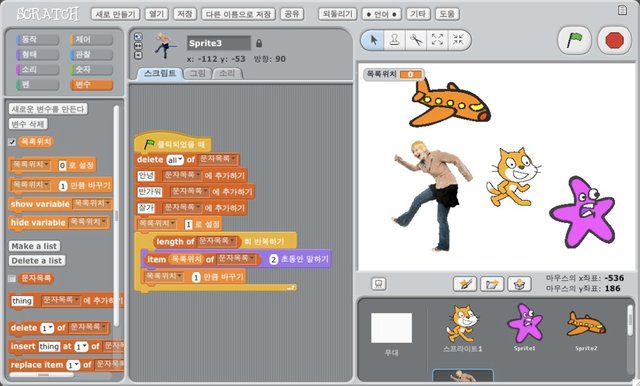Open the 문자목록 dropdown in 반가워 add block

click(190, 191)
